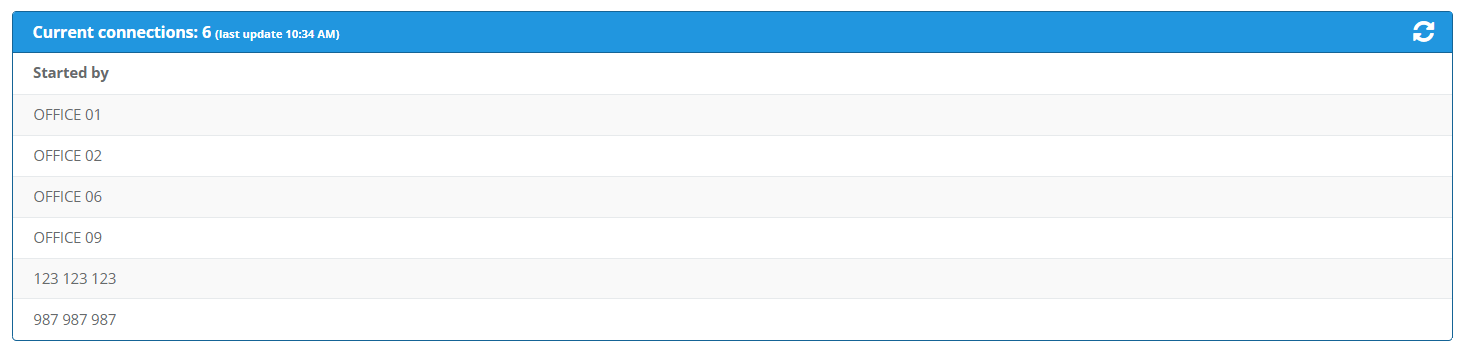Image resolution: width=1472 pixels, height=361 pixels.
Task: Refresh the current connections list
Action: [1423, 32]
